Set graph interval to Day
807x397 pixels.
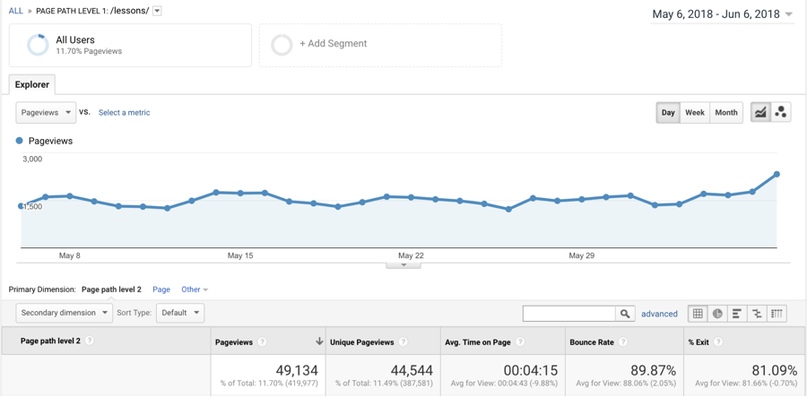point(668,112)
